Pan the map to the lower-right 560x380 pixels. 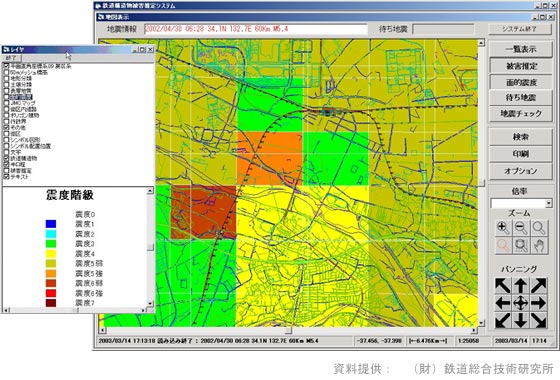(x=539, y=320)
